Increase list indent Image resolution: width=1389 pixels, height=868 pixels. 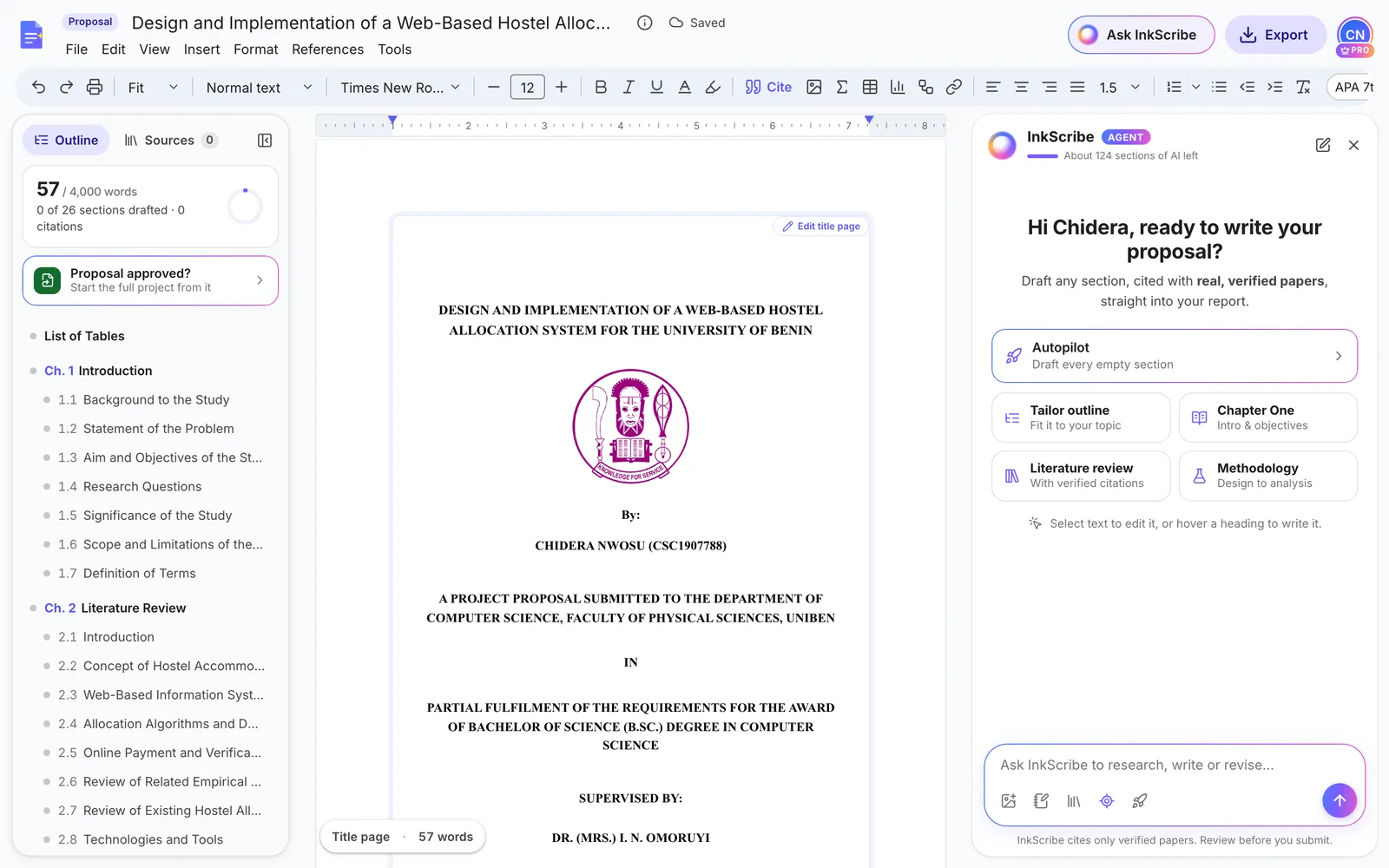click(1275, 87)
